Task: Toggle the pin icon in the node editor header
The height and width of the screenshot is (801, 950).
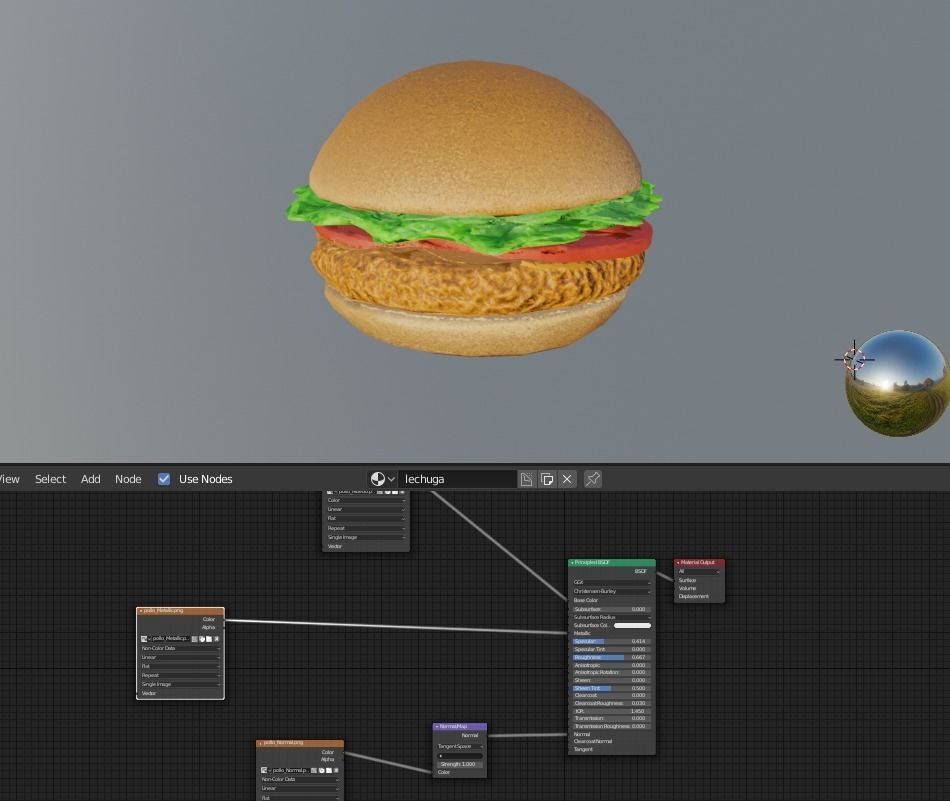Action: [x=593, y=479]
